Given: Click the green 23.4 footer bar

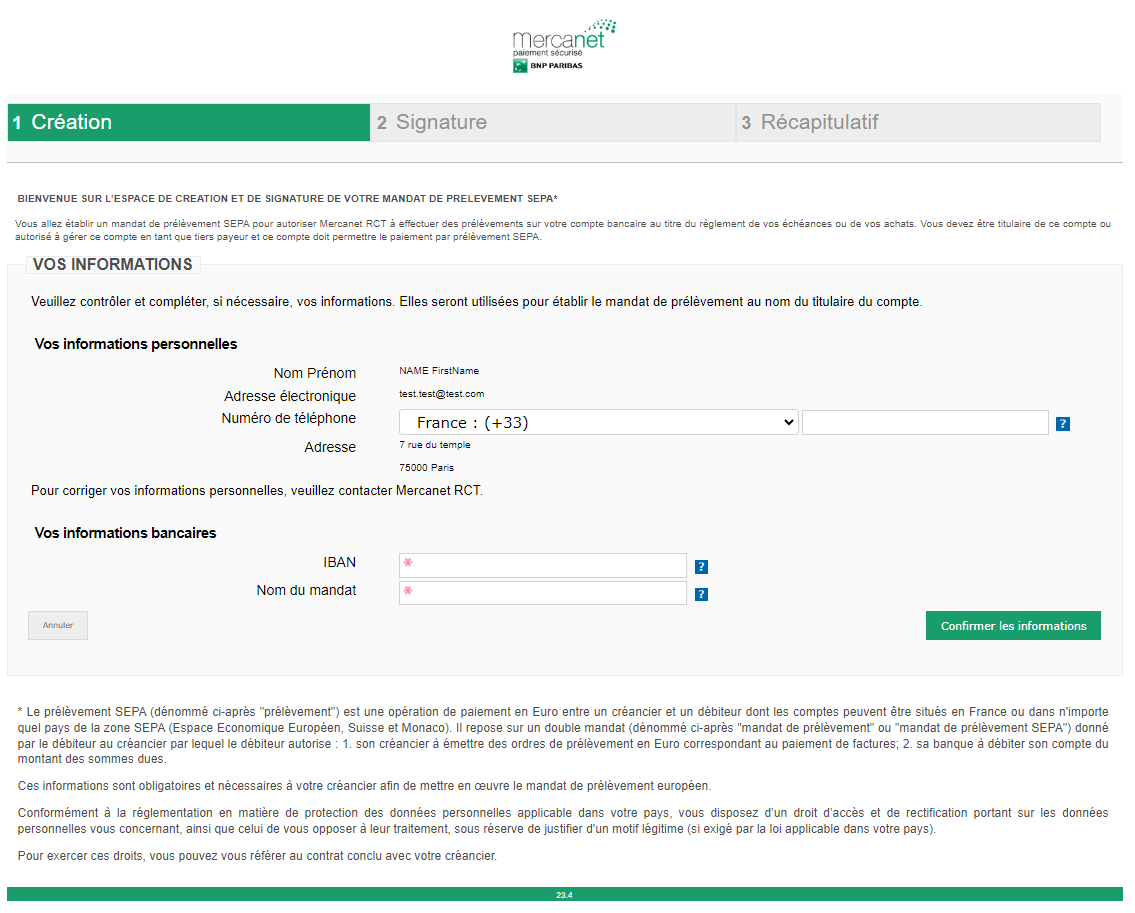Looking at the screenshot, I should tap(567, 897).
